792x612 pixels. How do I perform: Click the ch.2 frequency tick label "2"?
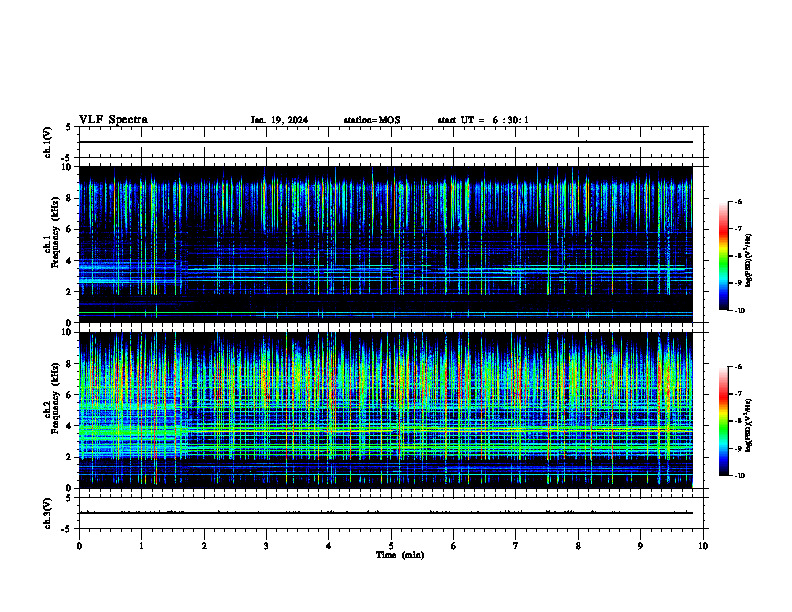pos(69,457)
